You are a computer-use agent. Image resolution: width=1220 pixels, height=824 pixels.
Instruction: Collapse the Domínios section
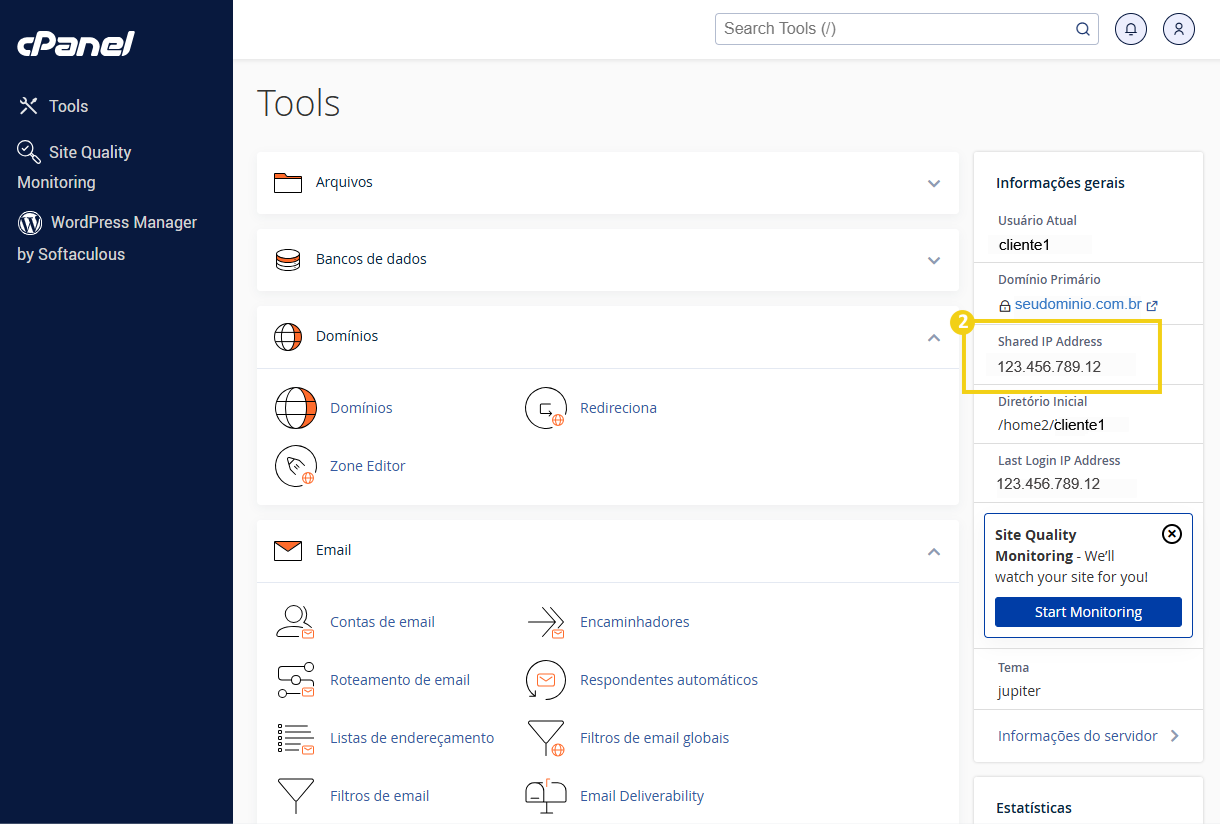934,338
